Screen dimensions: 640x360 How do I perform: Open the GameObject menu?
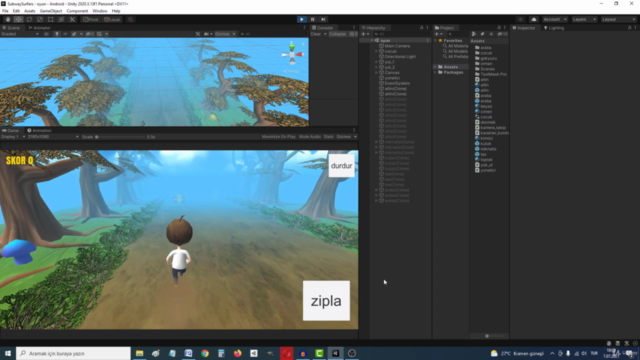tap(51, 11)
